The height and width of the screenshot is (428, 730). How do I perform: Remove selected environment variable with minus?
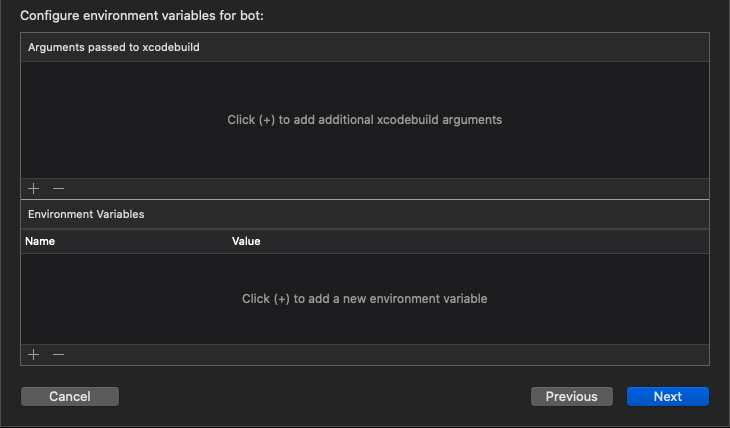pos(59,355)
